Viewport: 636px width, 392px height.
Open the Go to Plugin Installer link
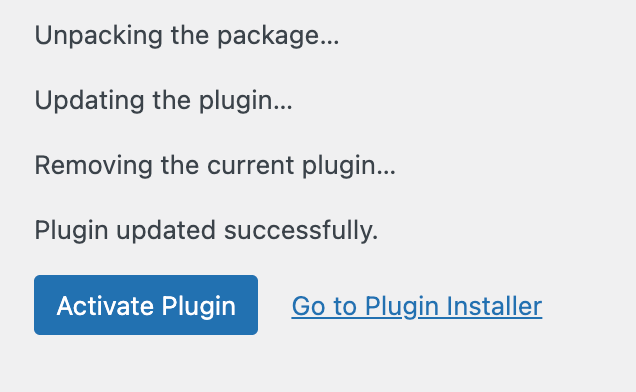coord(417,306)
